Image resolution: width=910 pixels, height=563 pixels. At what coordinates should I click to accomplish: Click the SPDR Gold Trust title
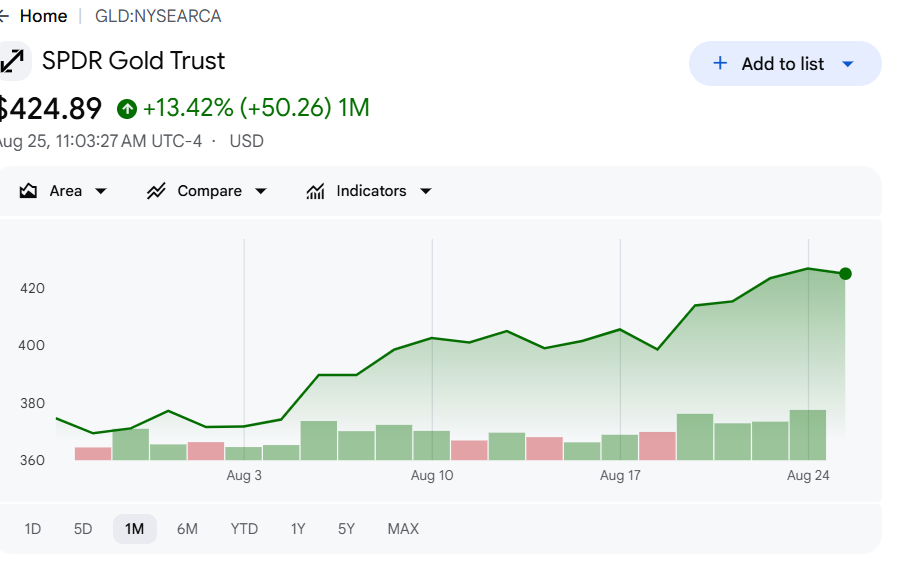[x=133, y=61]
